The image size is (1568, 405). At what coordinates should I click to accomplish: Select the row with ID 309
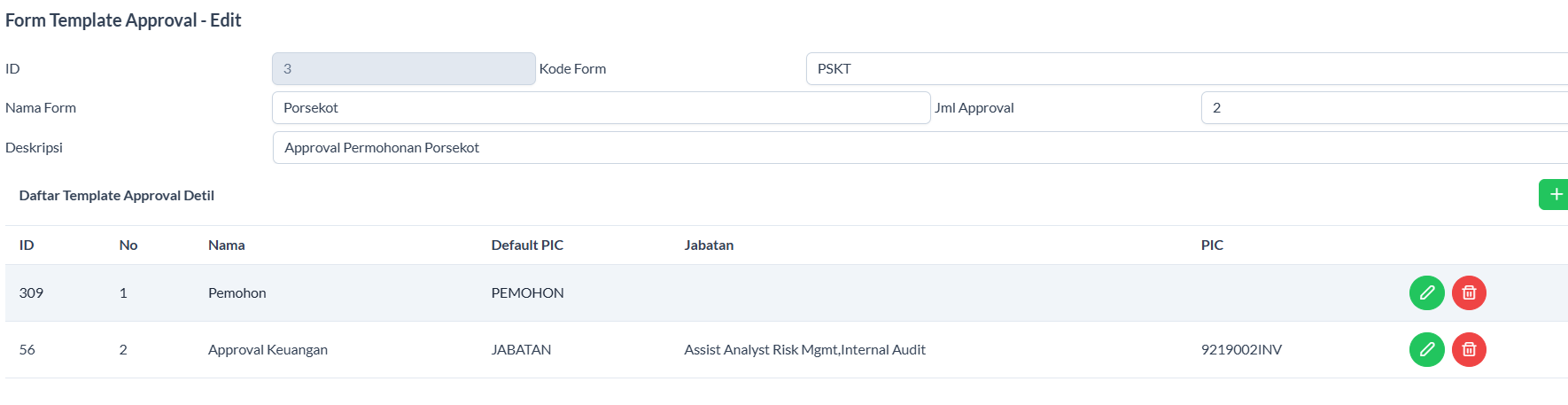(32, 293)
